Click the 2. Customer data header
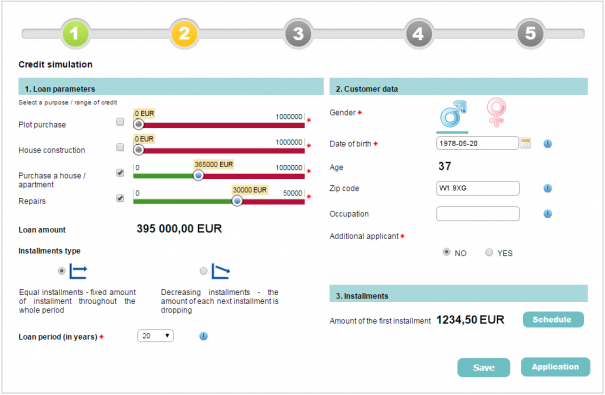 tap(458, 87)
